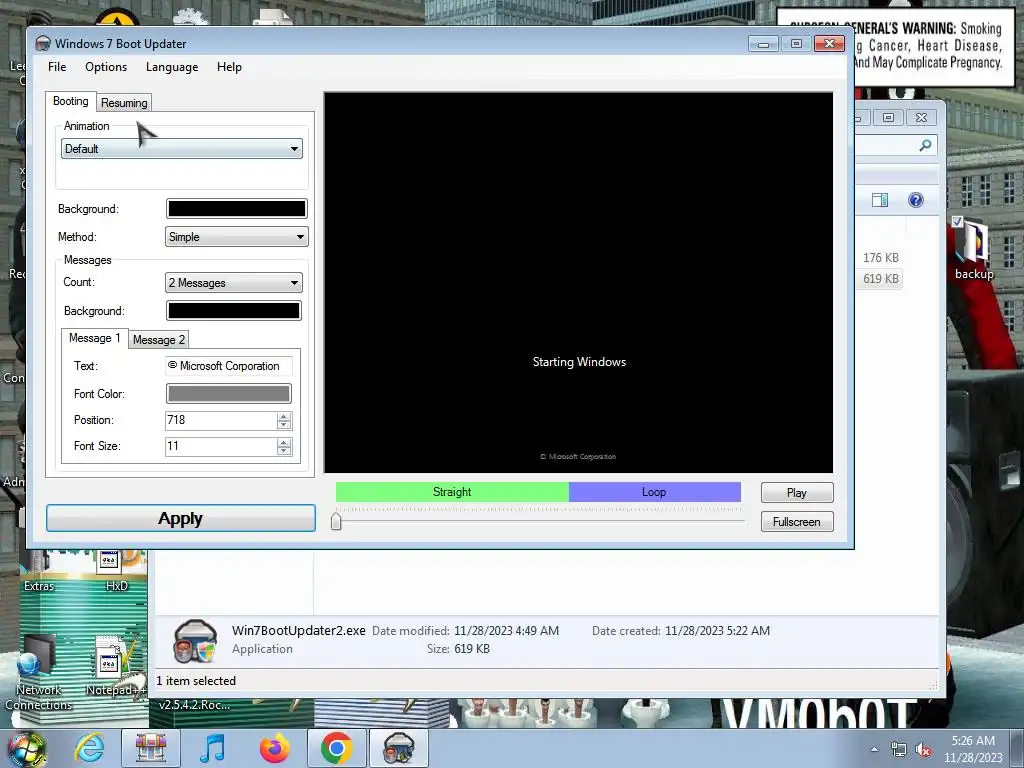Select the Booting tab
Image resolution: width=1024 pixels, height=768 pixels.
pyautogui.click(x=71, y=101)
